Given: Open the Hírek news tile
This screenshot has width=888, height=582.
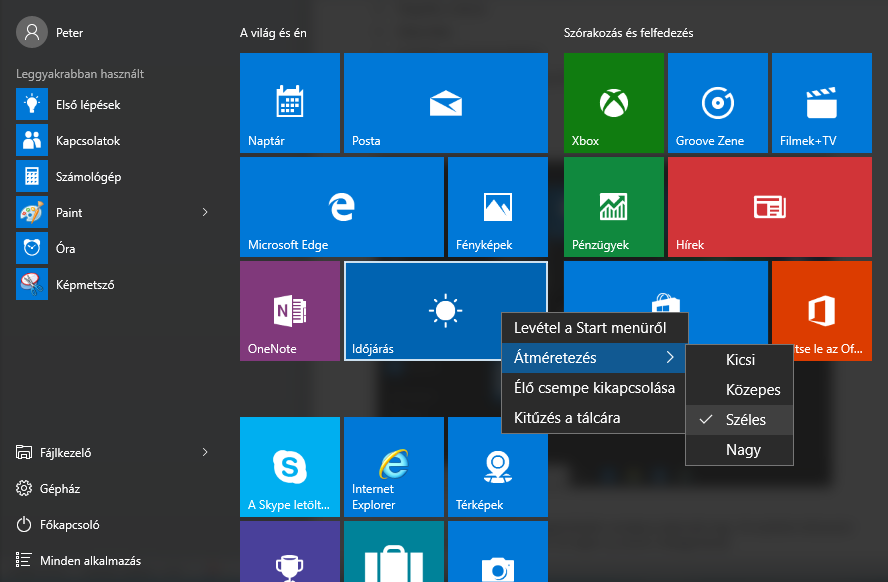Looking at the screenshot, I should tap(770, 207).
